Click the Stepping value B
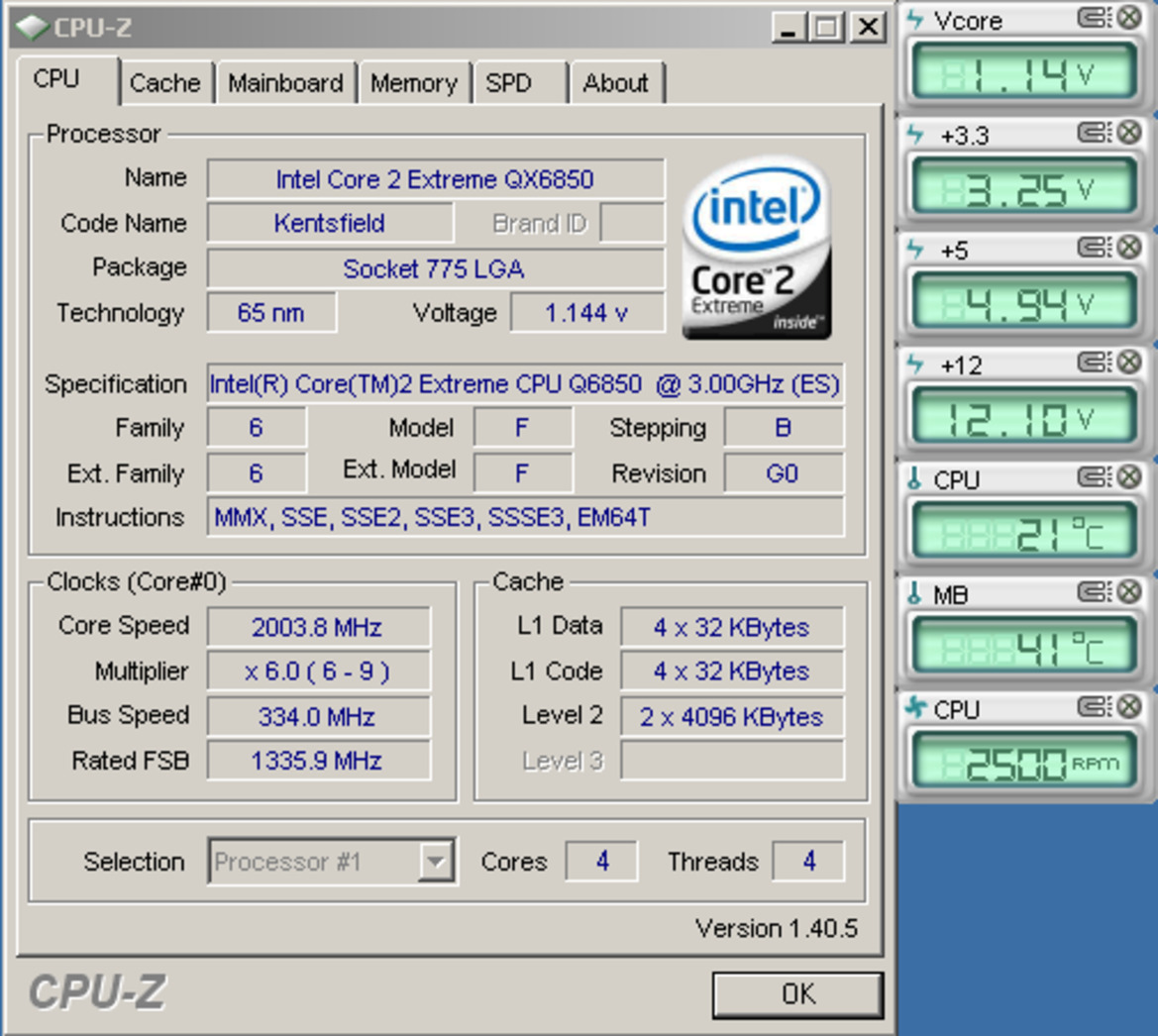The height and width of the screenshot is (1036, 1158). point(784,428)
